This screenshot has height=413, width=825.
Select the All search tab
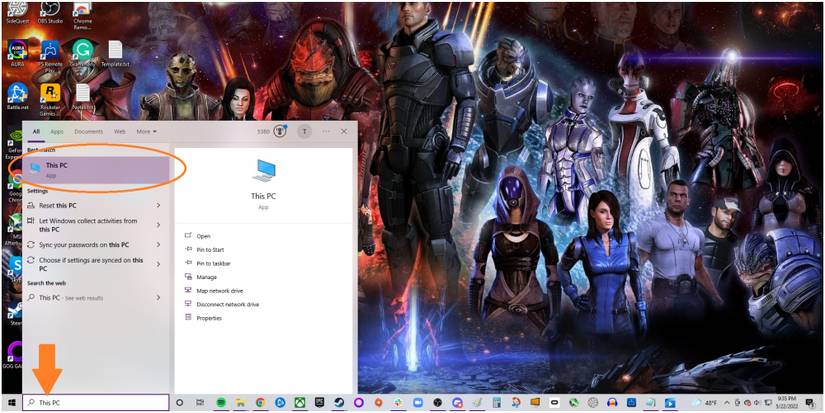[36, 132]
